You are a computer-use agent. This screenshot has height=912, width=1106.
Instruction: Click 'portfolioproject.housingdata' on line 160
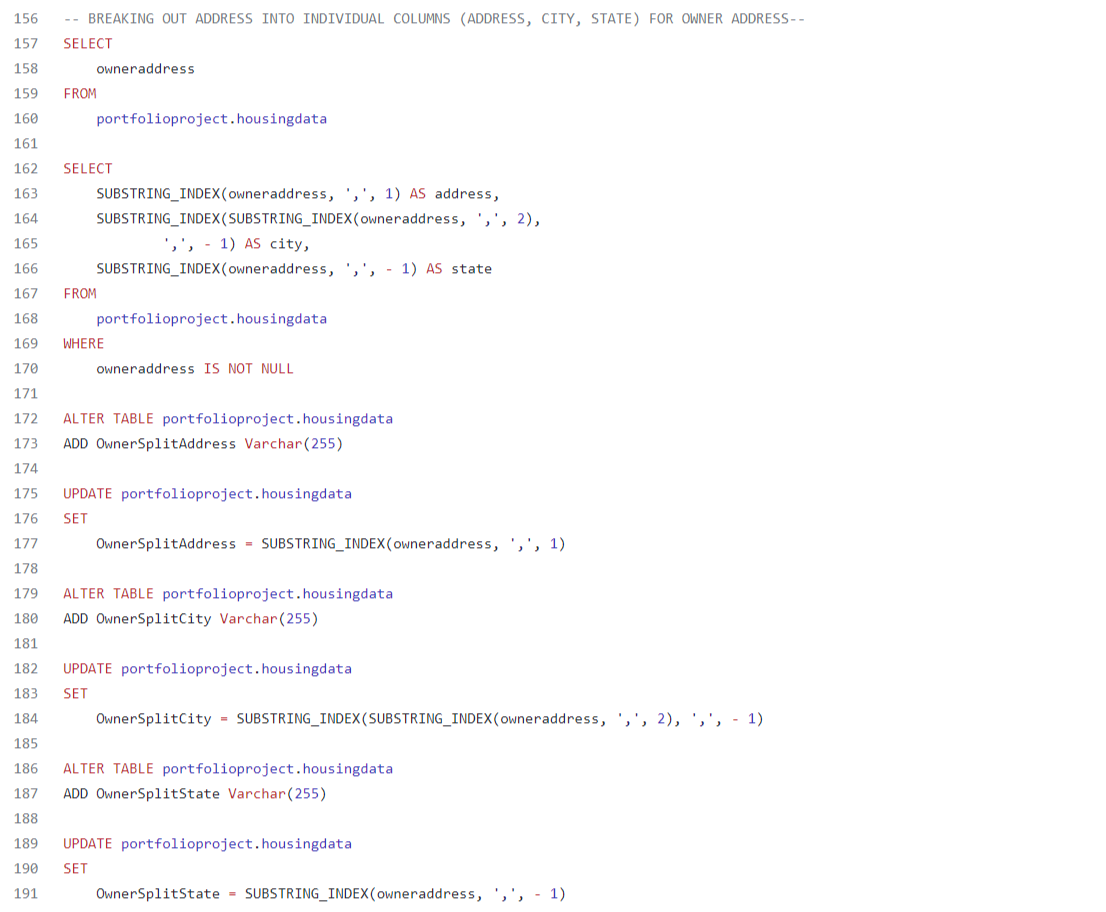[x=212, y=118]
